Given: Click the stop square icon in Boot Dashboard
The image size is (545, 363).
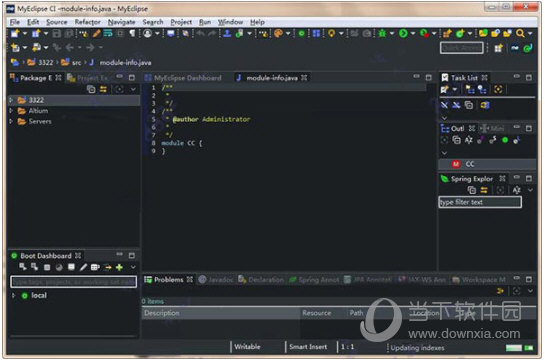Looking at the screenshot, I should tap(47, 267).
